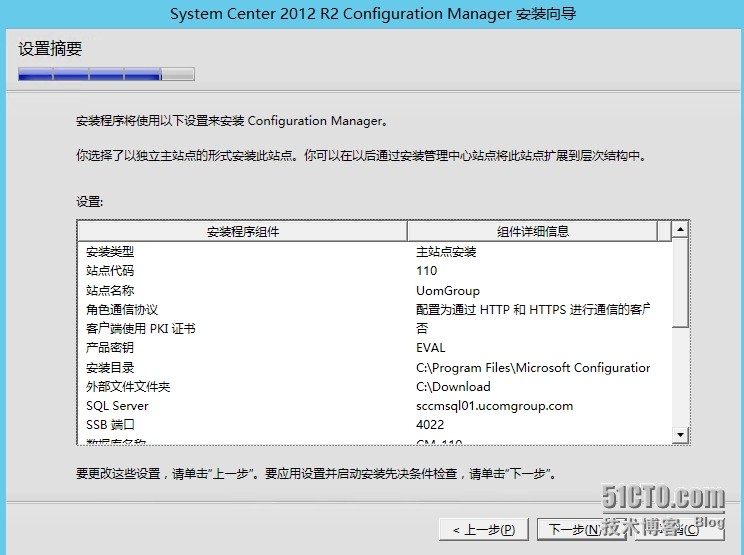
Task: Select the 产品密钥 row
Action: point(375,348)
